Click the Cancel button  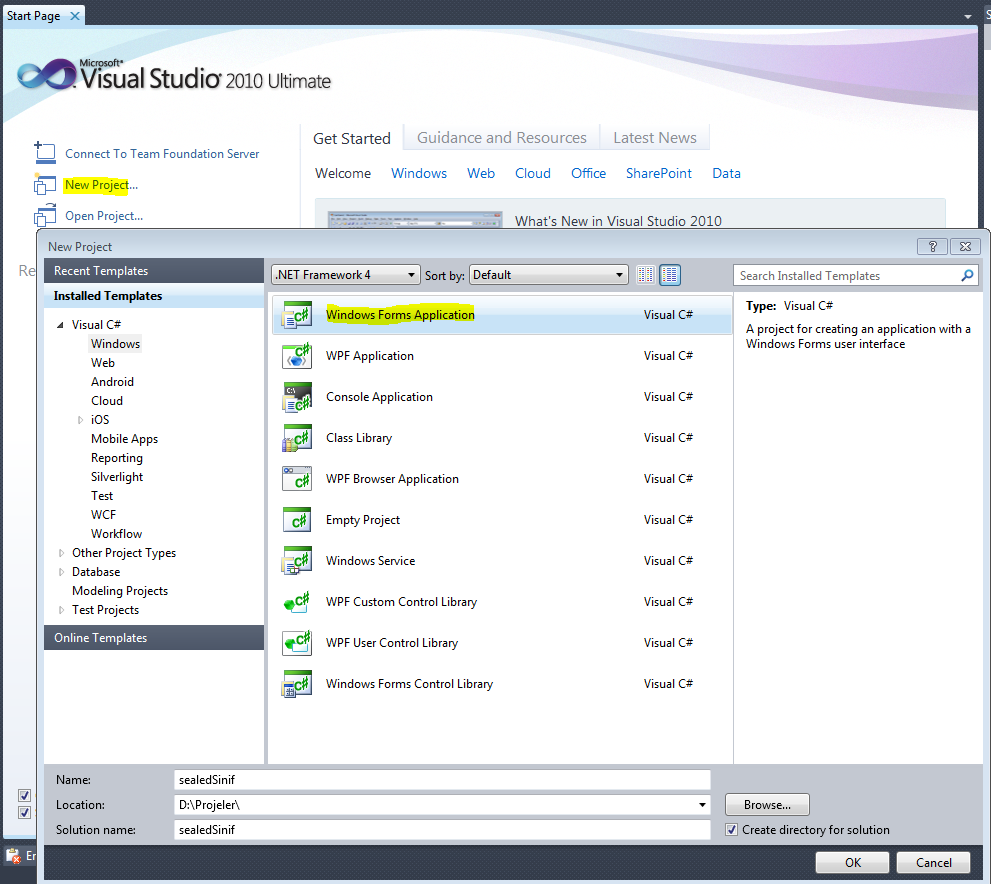933,863
